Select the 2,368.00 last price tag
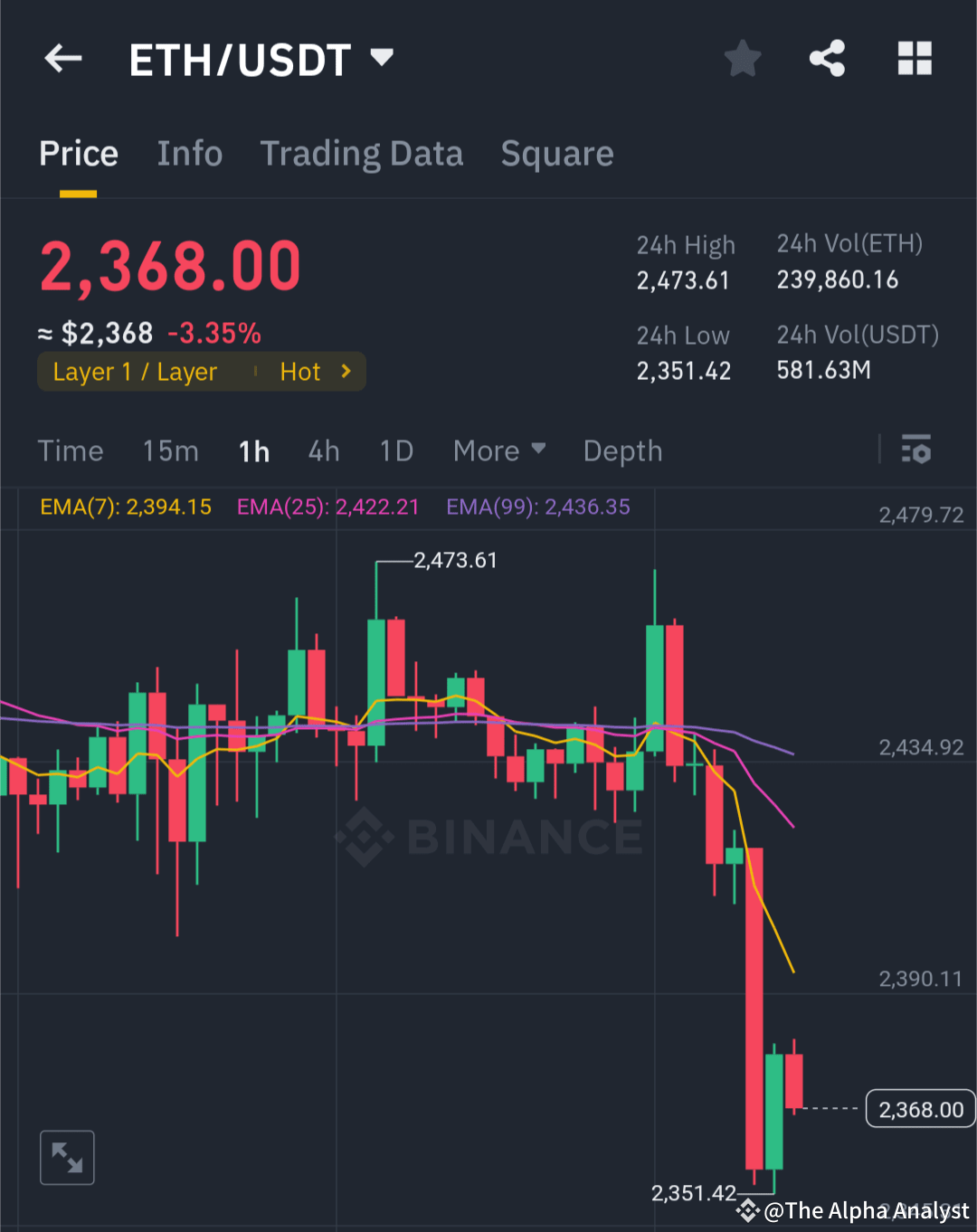This screenshot has height=1232, width=977. [x=919, y=1108]
